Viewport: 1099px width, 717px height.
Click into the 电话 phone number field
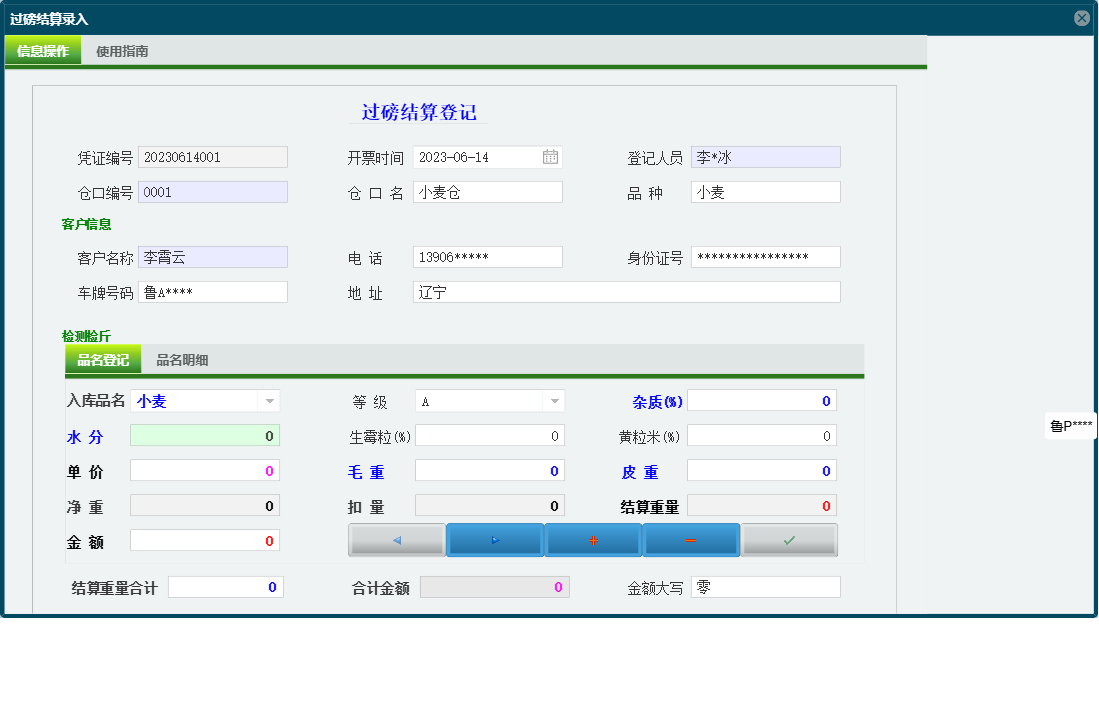[x=487, y=256]
